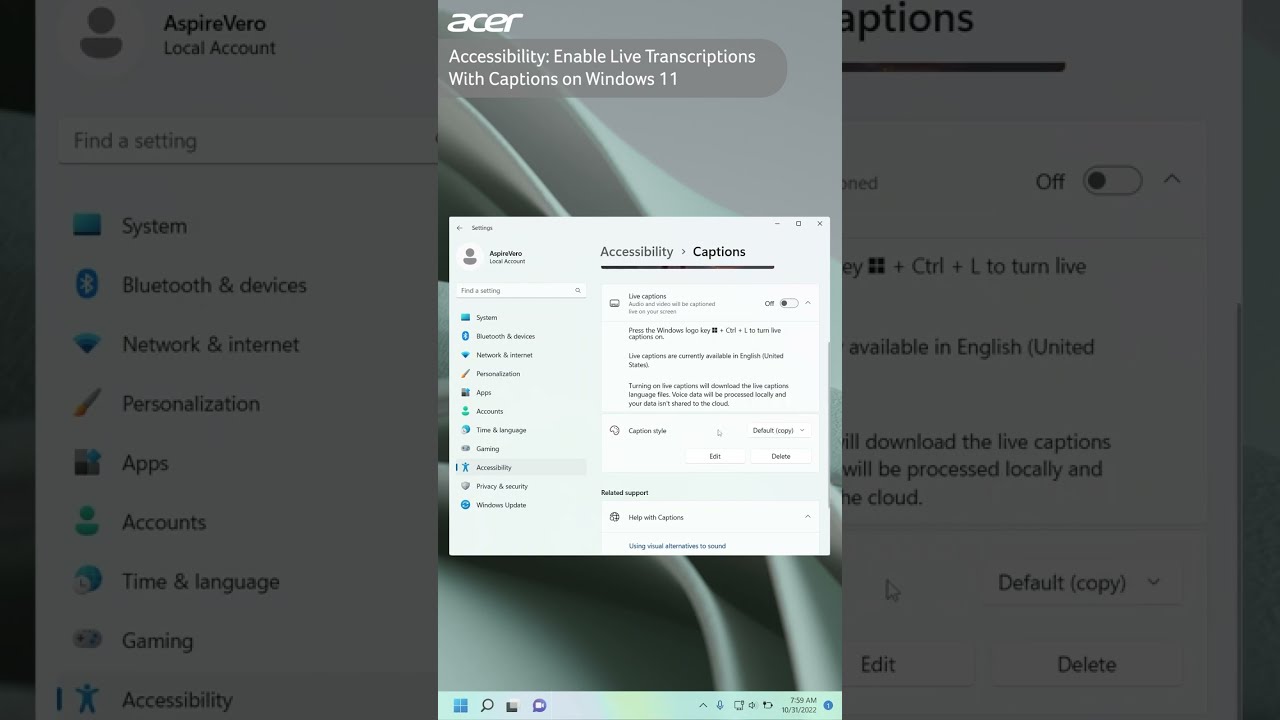1280x720 pixels.
Task: Open the notification badge next to the clock
Action: point(828,706)
